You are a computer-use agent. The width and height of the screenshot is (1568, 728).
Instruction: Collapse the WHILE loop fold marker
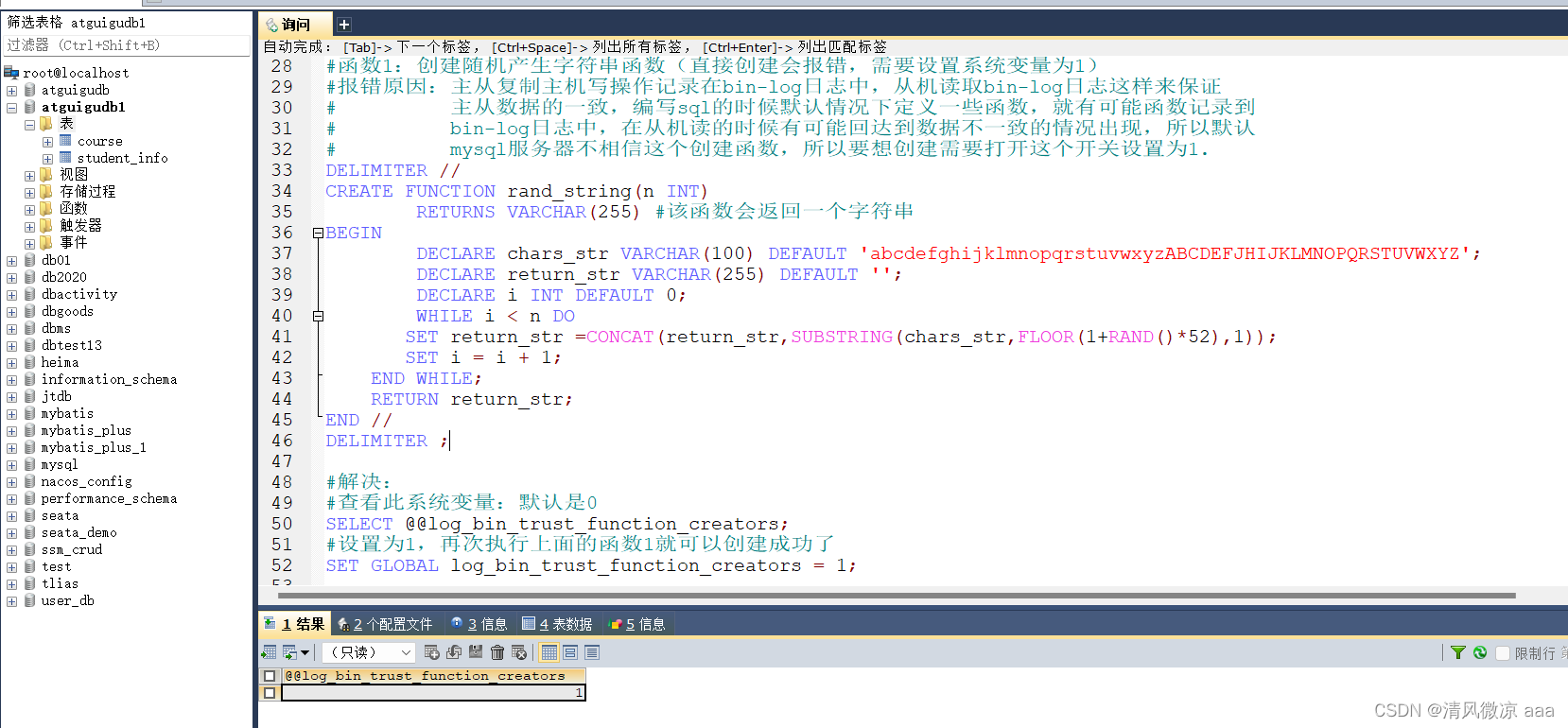319,316
